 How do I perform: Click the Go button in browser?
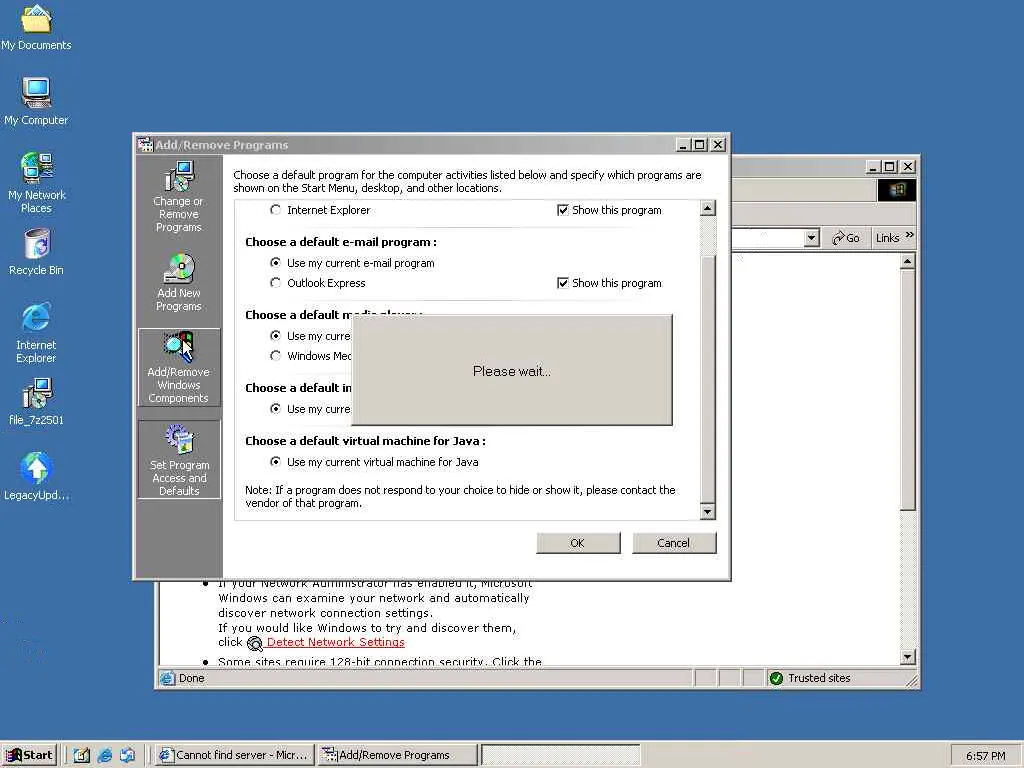846,238
